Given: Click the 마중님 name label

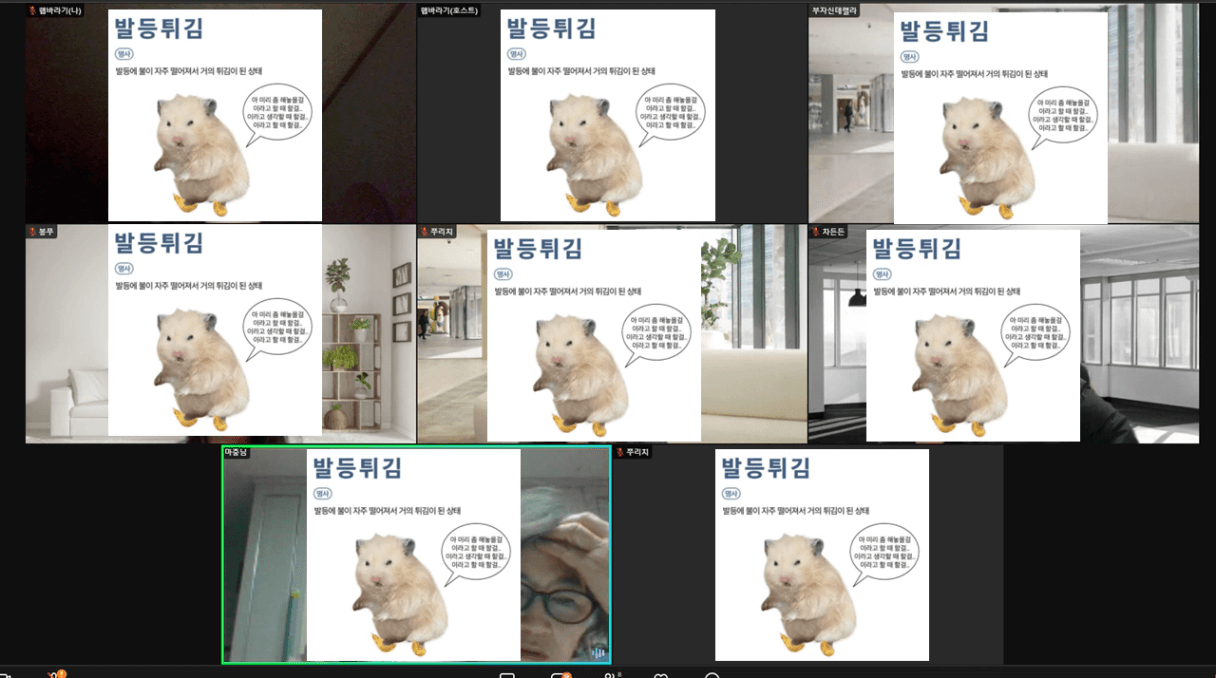Looking at the screenshot, I should point(236,452).
